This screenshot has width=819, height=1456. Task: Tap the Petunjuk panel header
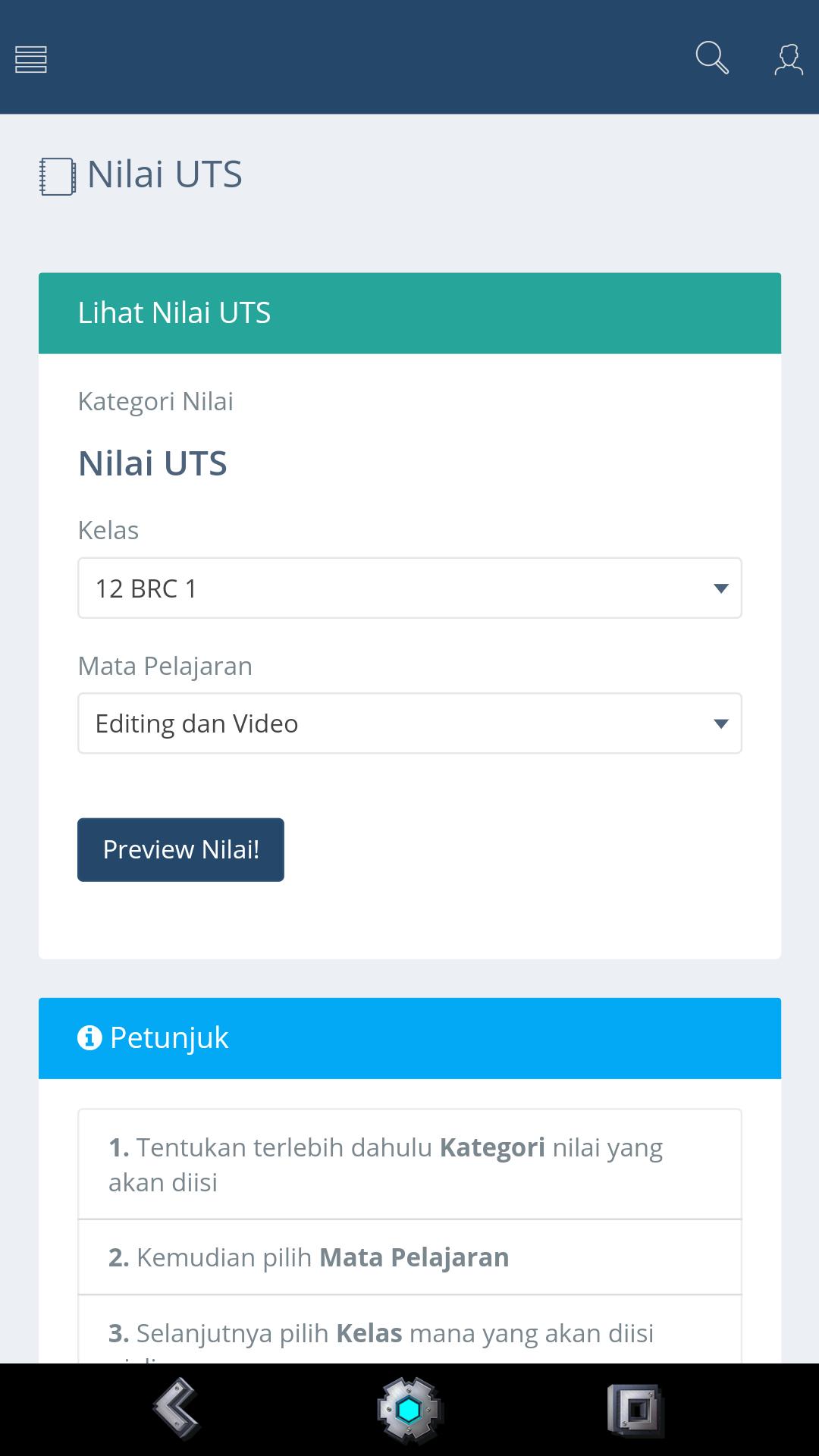pyautogui.click(x=409, y=1038)
